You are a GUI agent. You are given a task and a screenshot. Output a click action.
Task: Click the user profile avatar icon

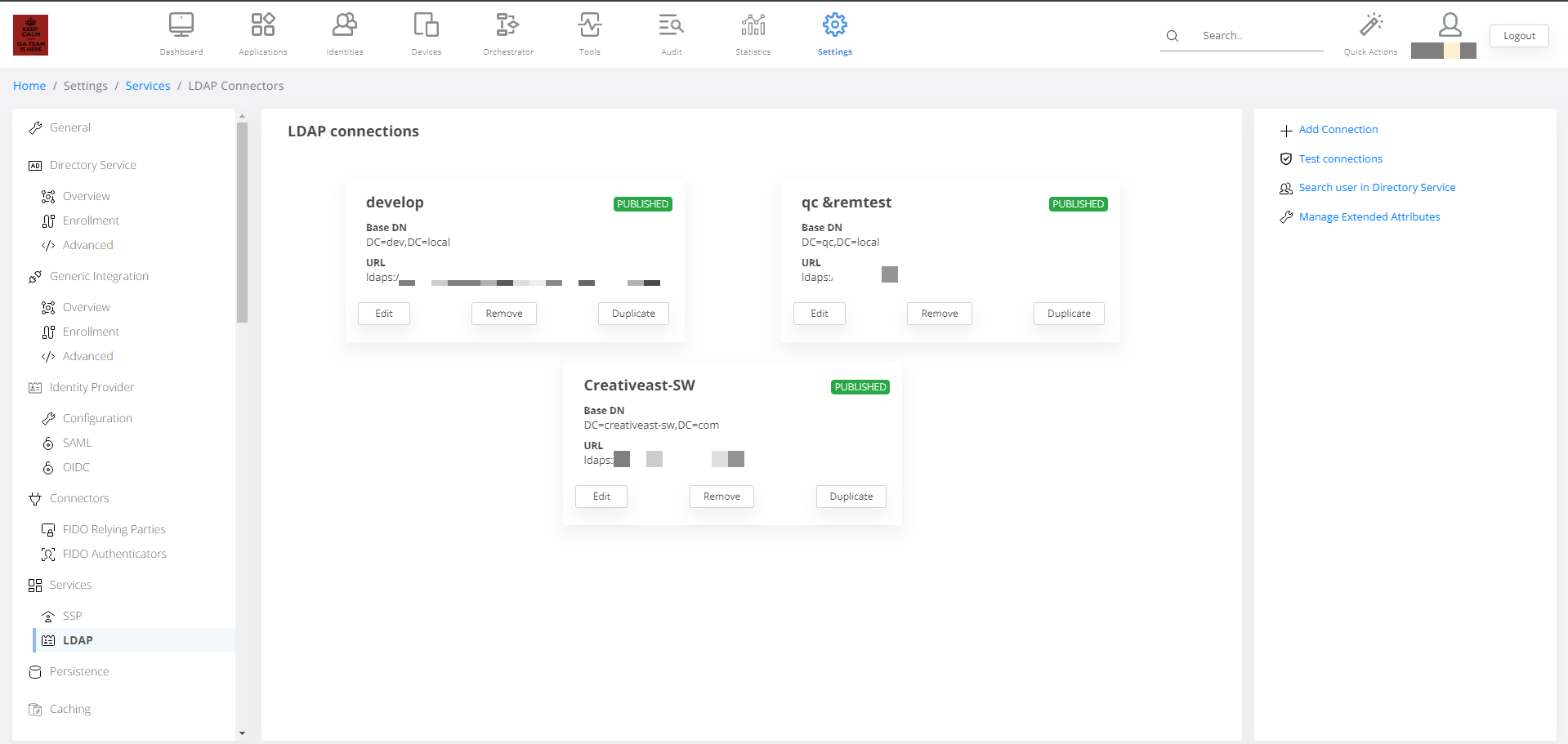pyautogui.click(x=1450, y=25)
